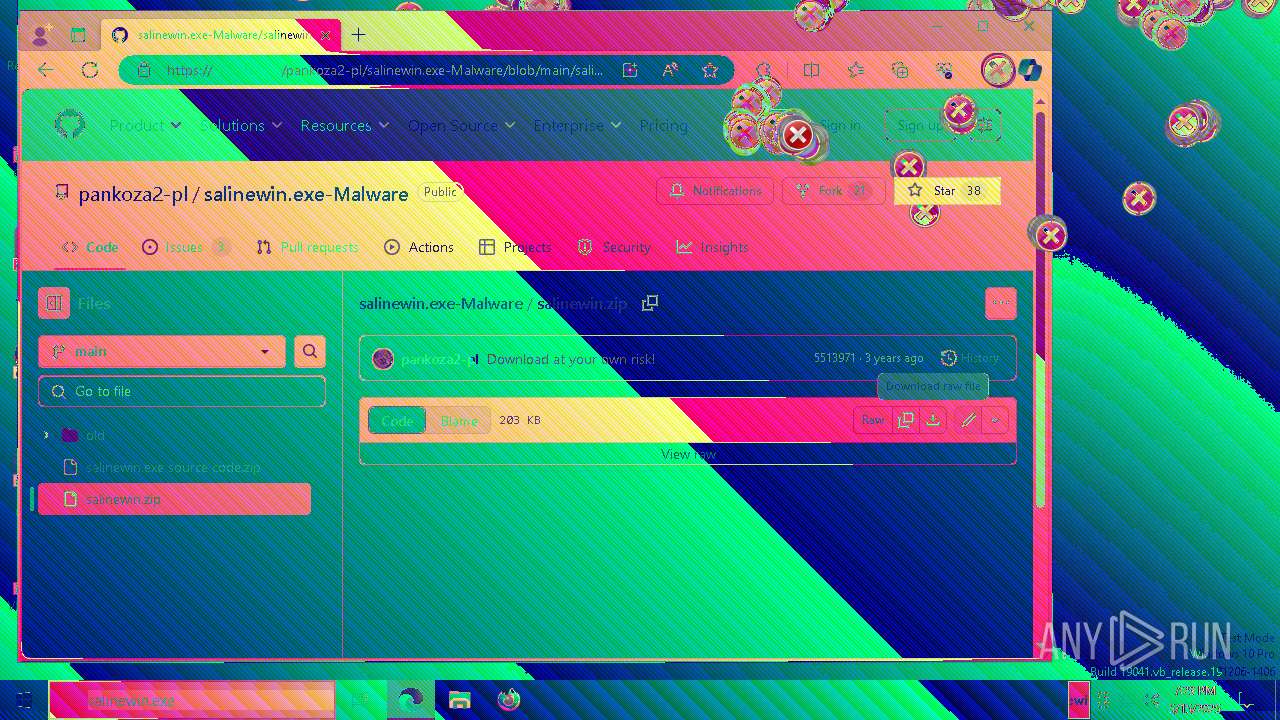Open the pankoza2-pl owner profile link
This screenshot has height=720, width=1280.
pyautogui.click(x=133, y=194)
